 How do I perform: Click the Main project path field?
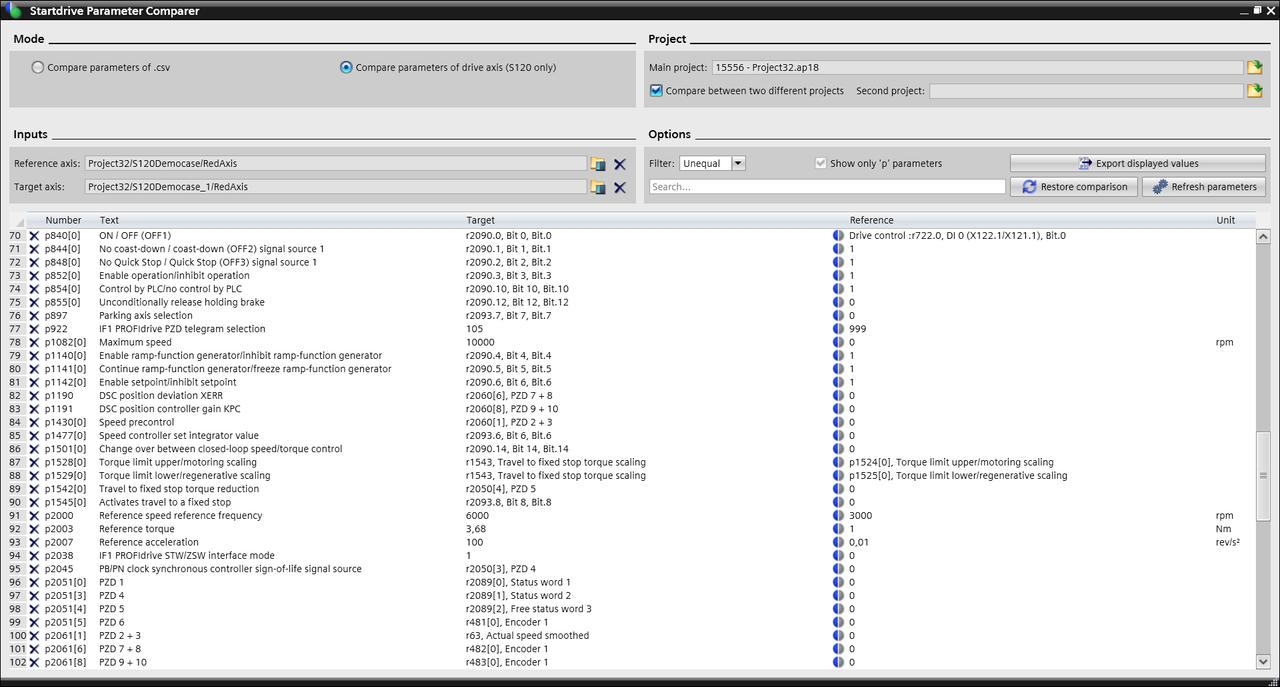(977, 68)
